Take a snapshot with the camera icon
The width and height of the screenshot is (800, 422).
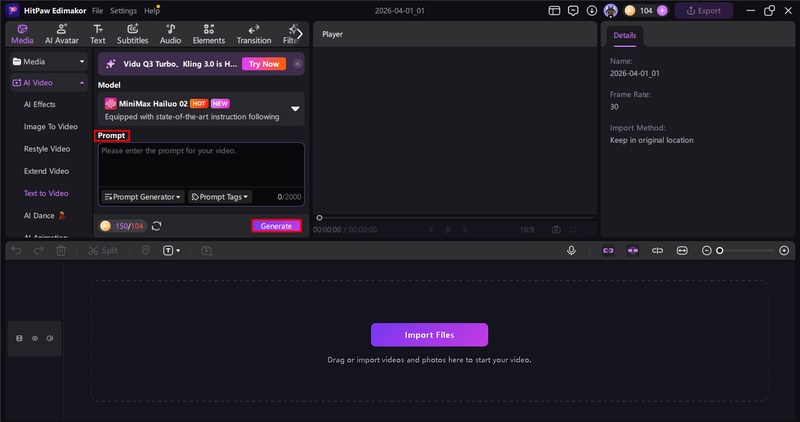tap(556, 230)
